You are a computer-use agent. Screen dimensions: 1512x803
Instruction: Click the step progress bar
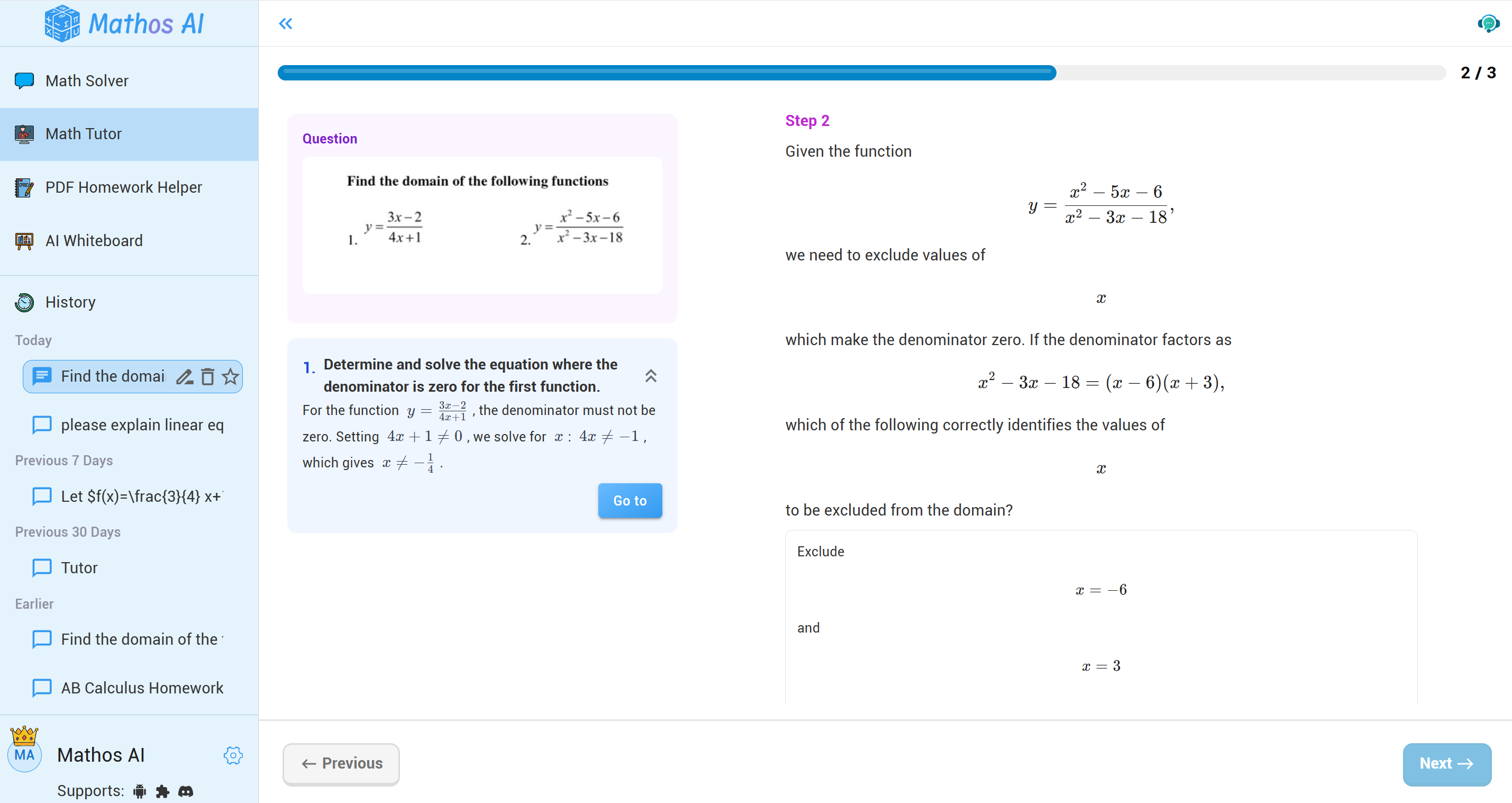point(861,73)
